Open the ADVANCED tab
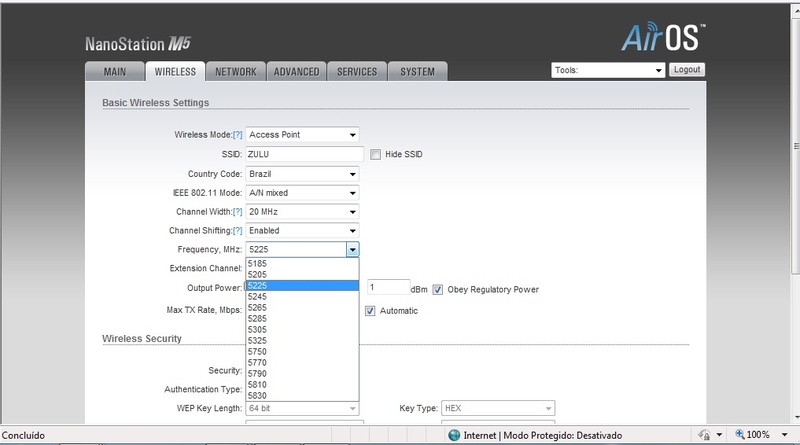Screen dimensions: 800x445 297,72
